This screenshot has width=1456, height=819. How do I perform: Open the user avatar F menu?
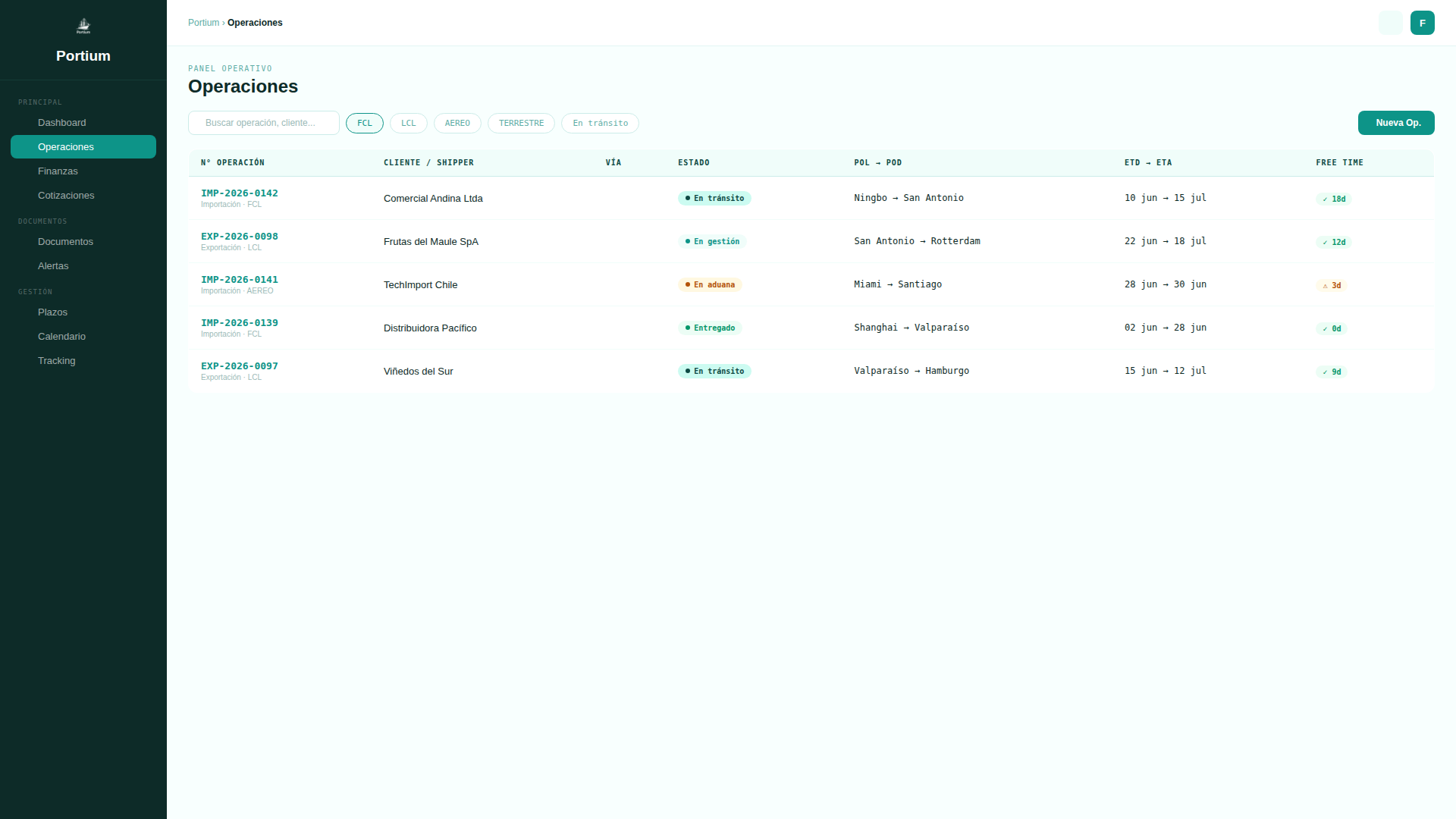point(1422,23)
